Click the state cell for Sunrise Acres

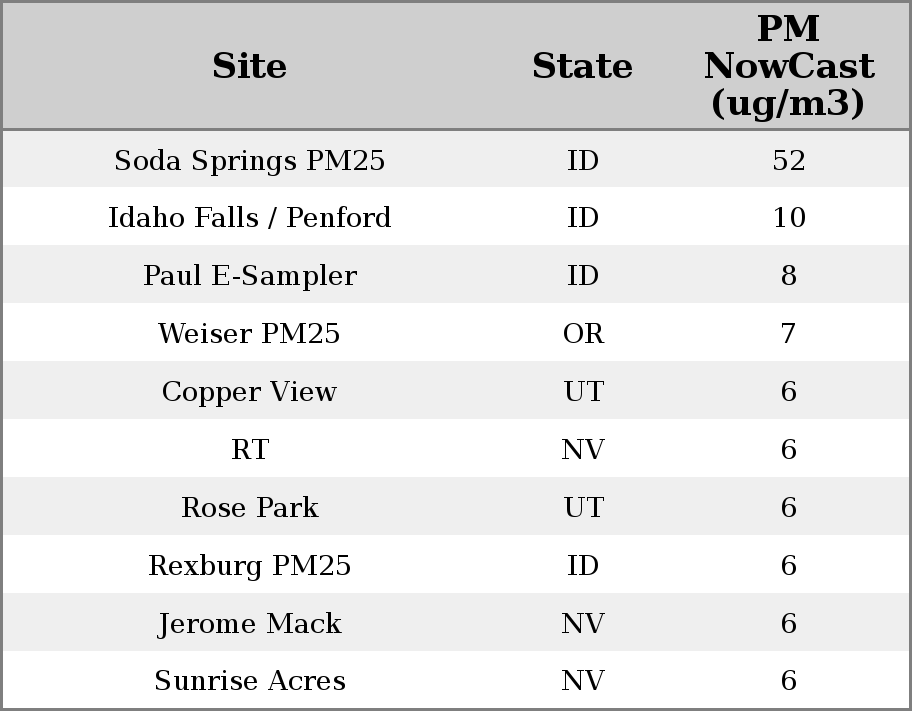point(582,681)
